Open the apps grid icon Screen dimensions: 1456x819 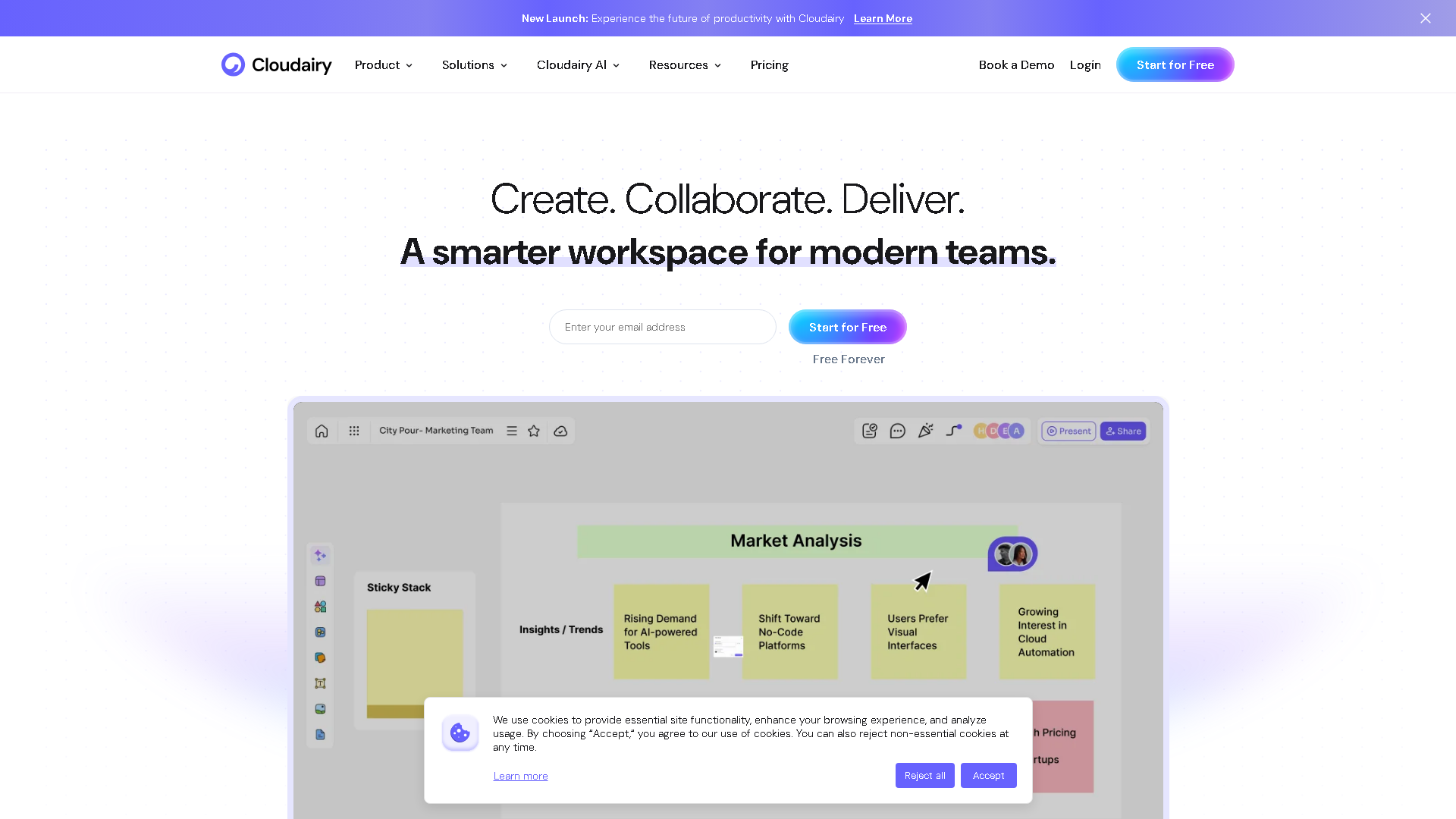(354, 431)
